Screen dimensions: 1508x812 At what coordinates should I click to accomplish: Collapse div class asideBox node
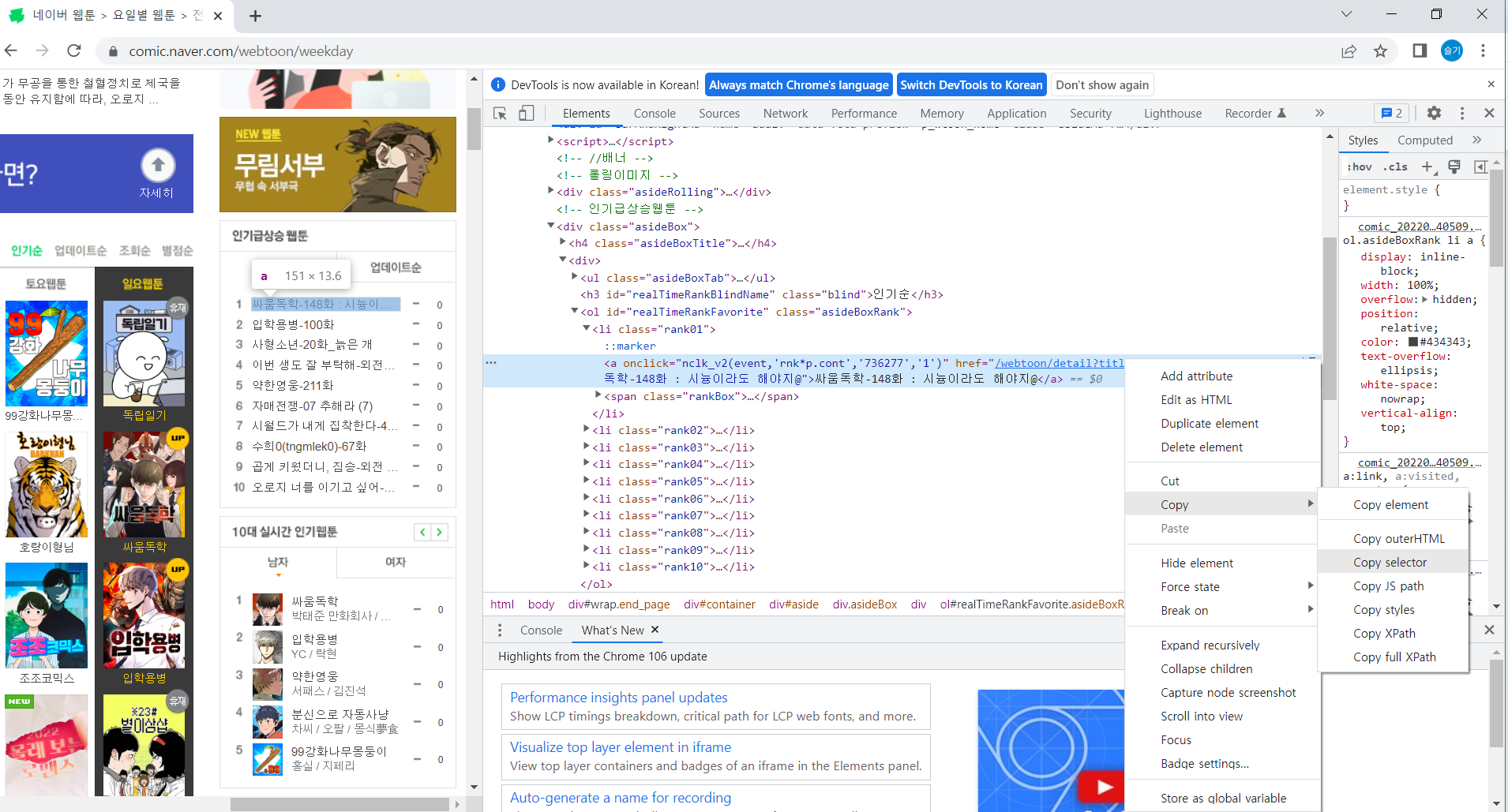551,226
